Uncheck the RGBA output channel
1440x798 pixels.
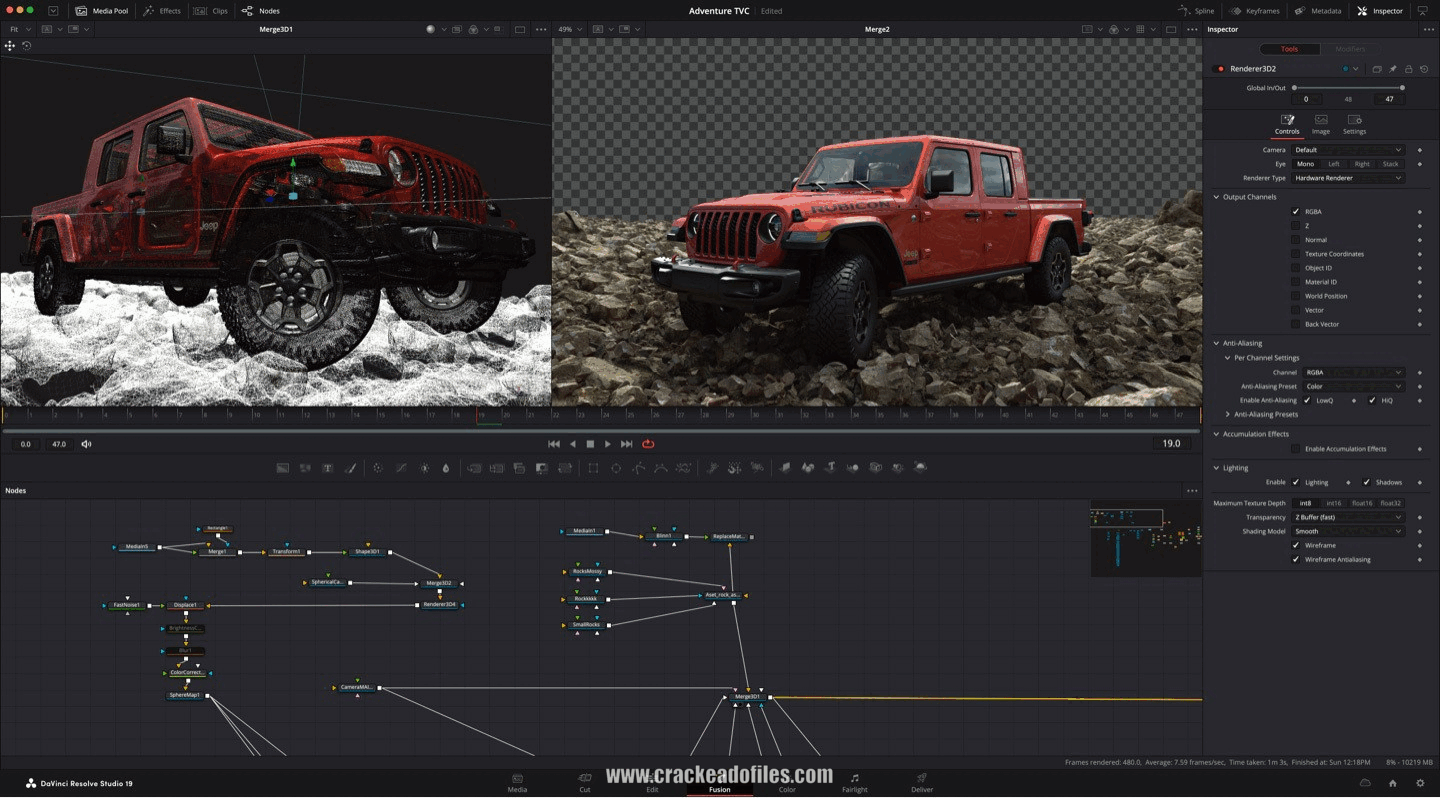(x=1296, y=212)
